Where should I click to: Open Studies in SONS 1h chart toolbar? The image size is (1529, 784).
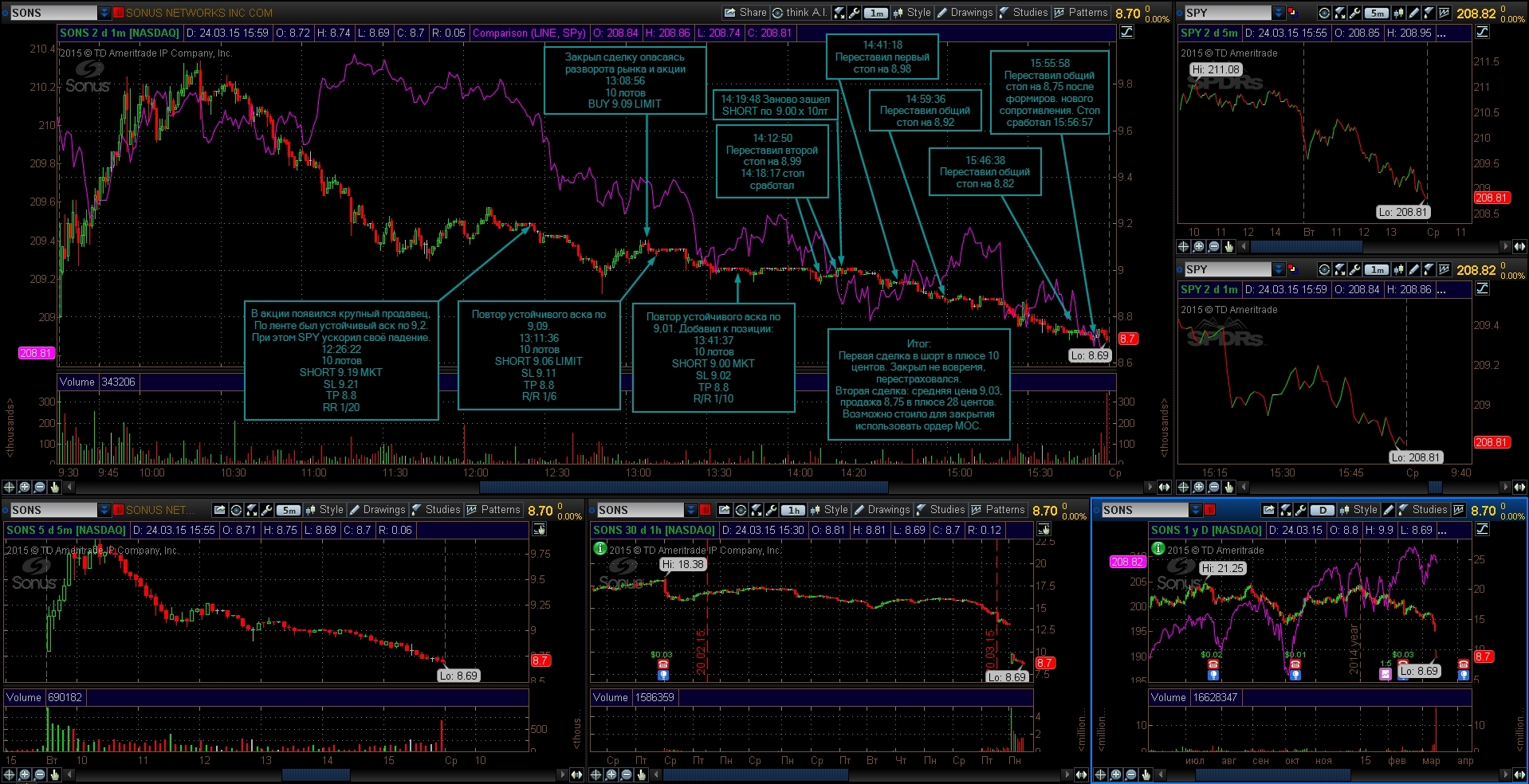[941, 510]
